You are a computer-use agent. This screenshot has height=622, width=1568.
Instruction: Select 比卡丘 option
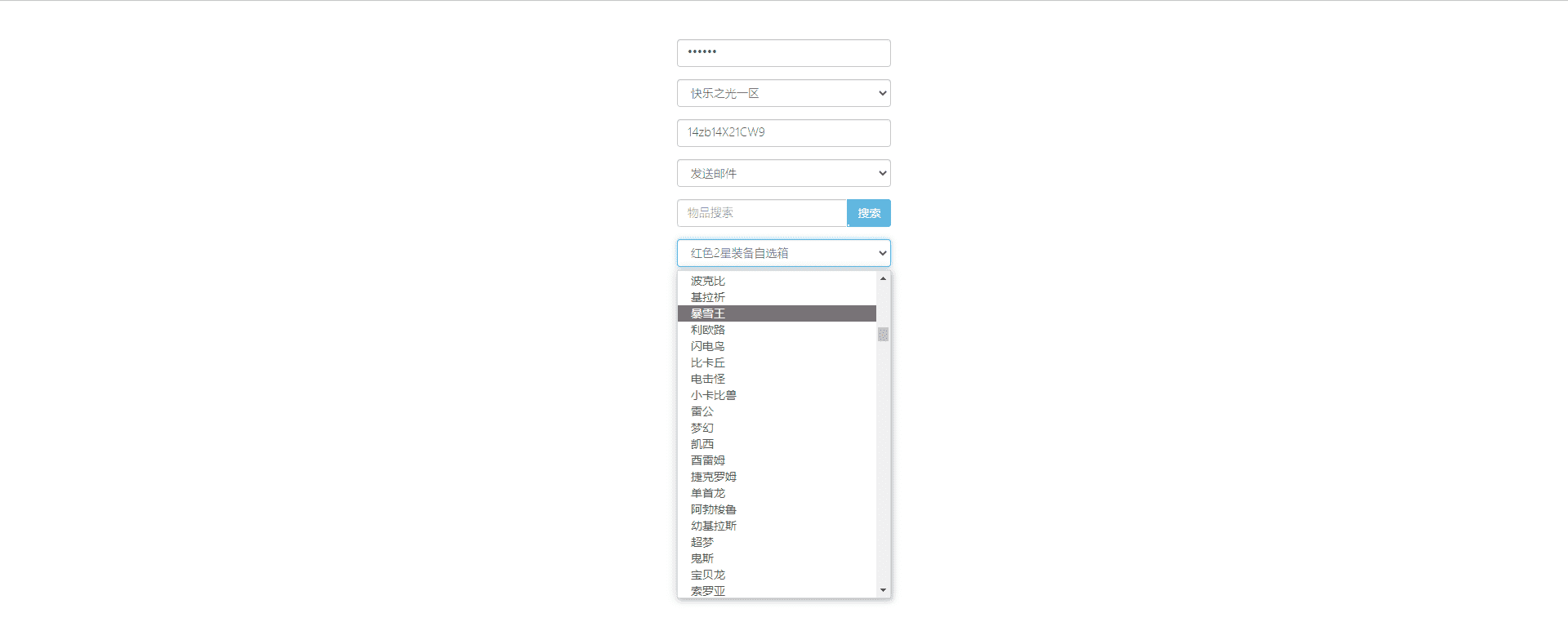[x=777, y=362]
